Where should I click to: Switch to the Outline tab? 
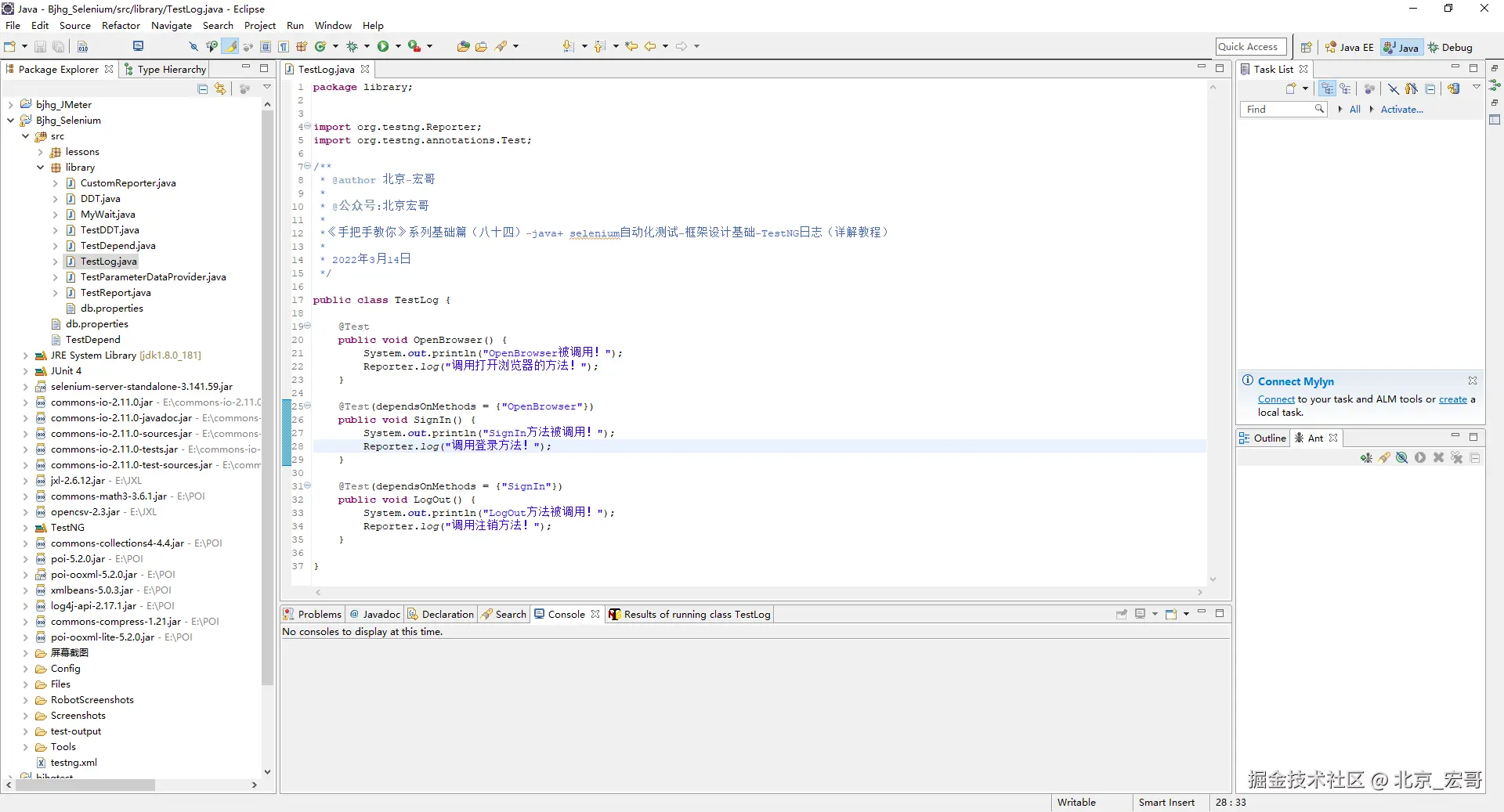(x=1263, y=438)
